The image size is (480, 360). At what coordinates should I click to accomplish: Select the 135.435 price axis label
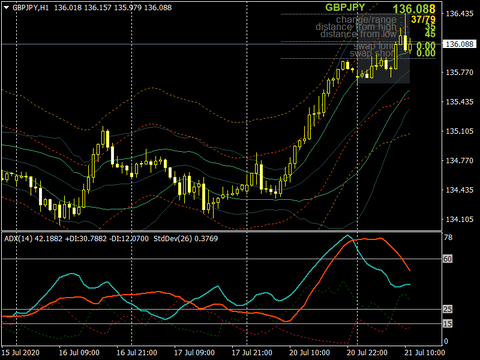[x=459, y=102]
